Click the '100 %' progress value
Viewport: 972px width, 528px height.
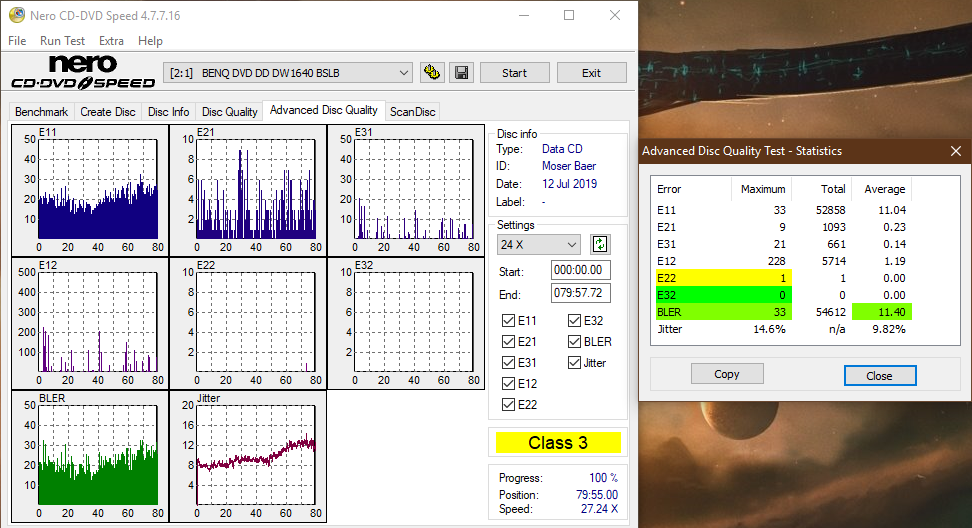click(603, 478)
